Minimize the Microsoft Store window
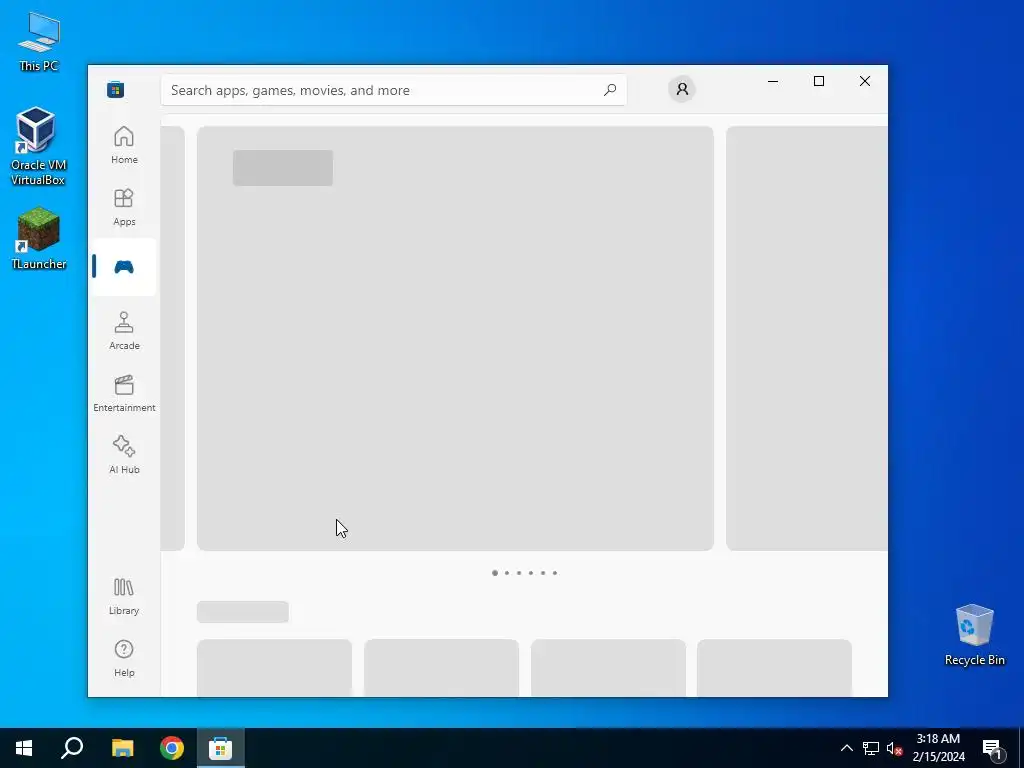 [x=773, y=81]
